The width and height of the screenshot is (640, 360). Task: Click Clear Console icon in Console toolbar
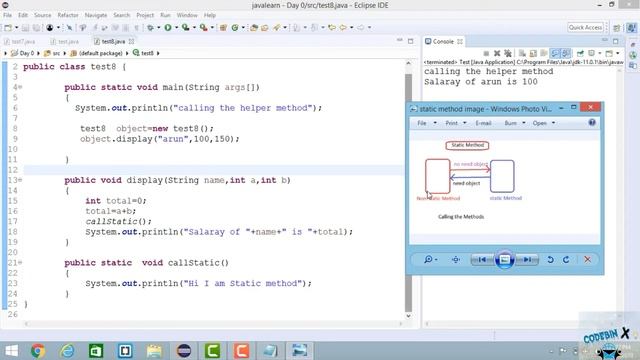coord(522,53)
